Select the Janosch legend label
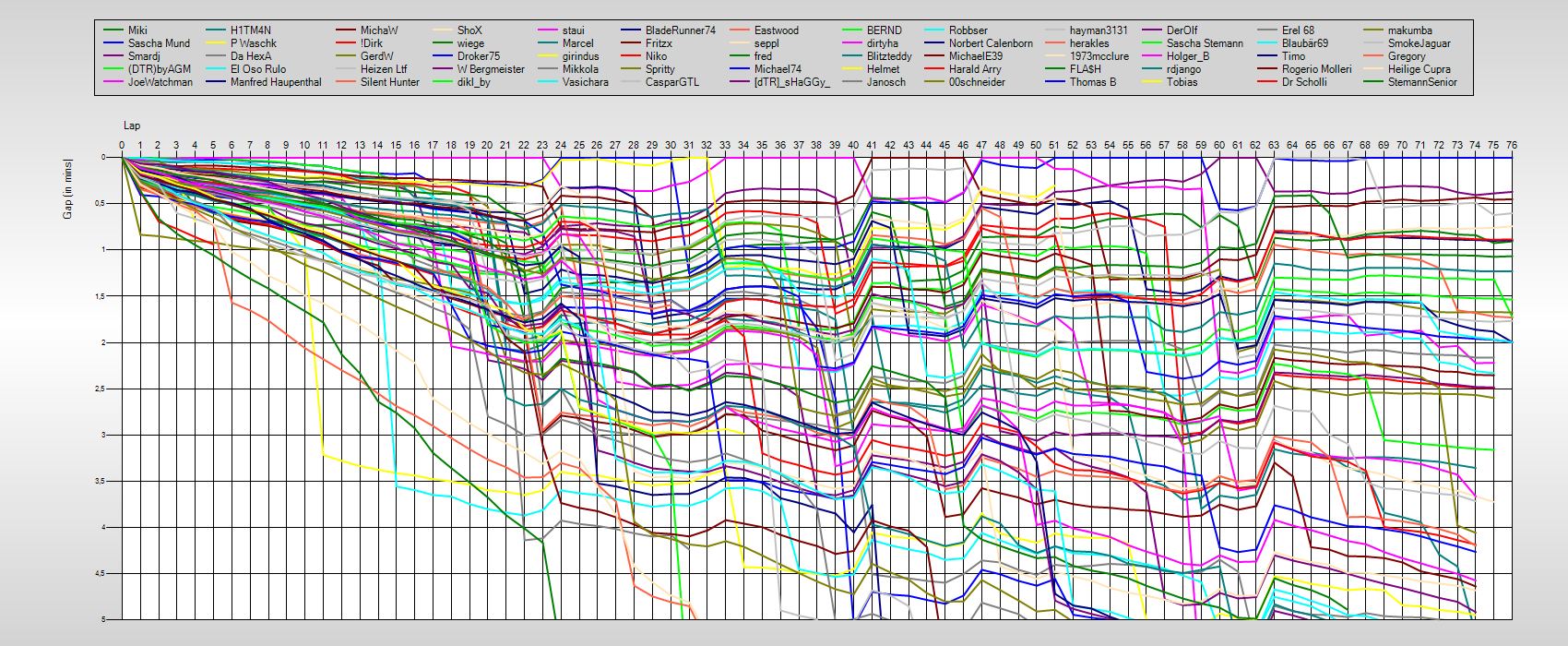Screen dimensions: 1568x646 (886, 82)
